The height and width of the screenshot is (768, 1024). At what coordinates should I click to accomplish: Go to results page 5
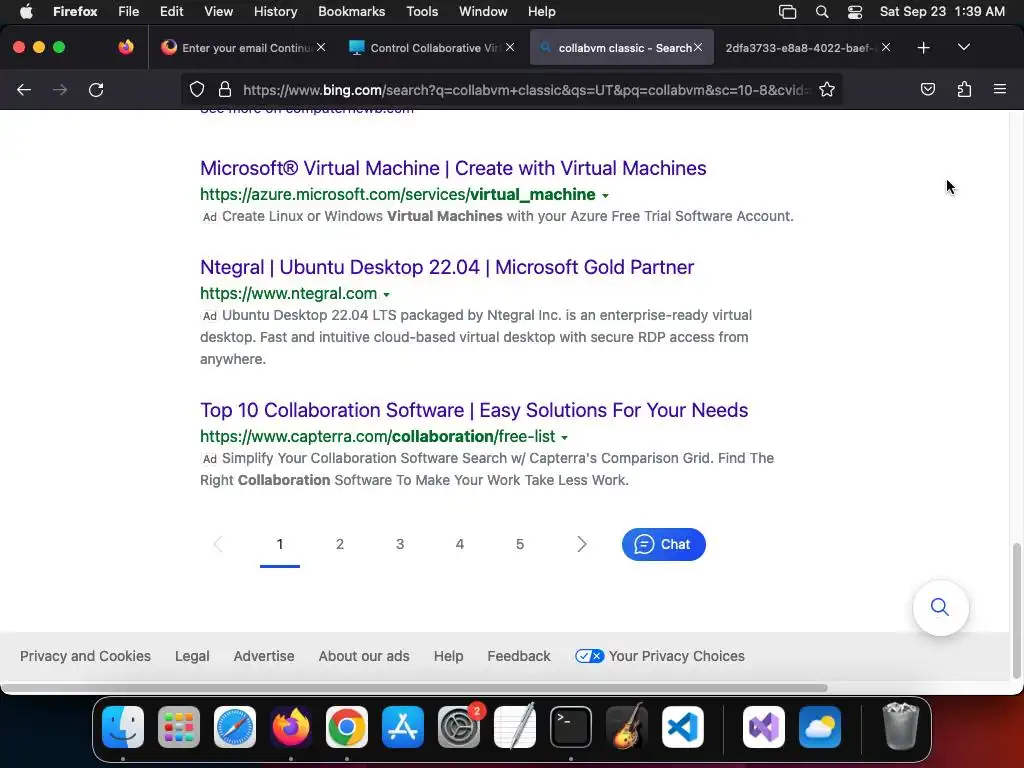point(520,545)
